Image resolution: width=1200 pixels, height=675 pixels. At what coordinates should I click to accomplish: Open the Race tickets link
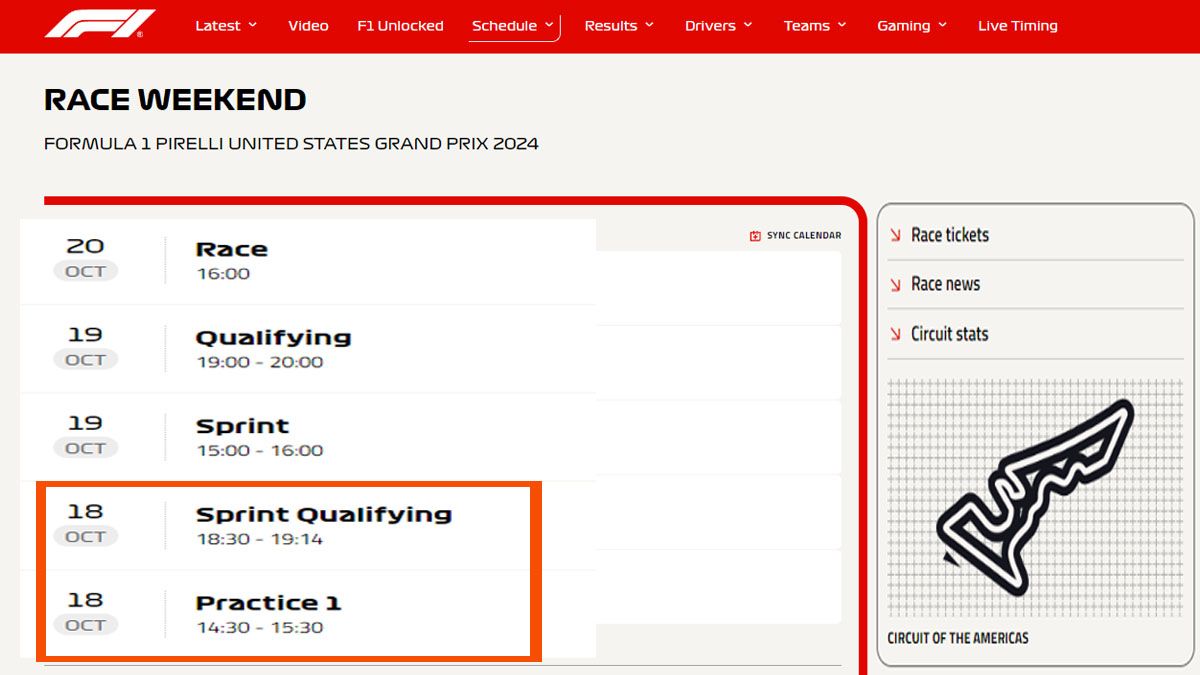coord(950,235)
